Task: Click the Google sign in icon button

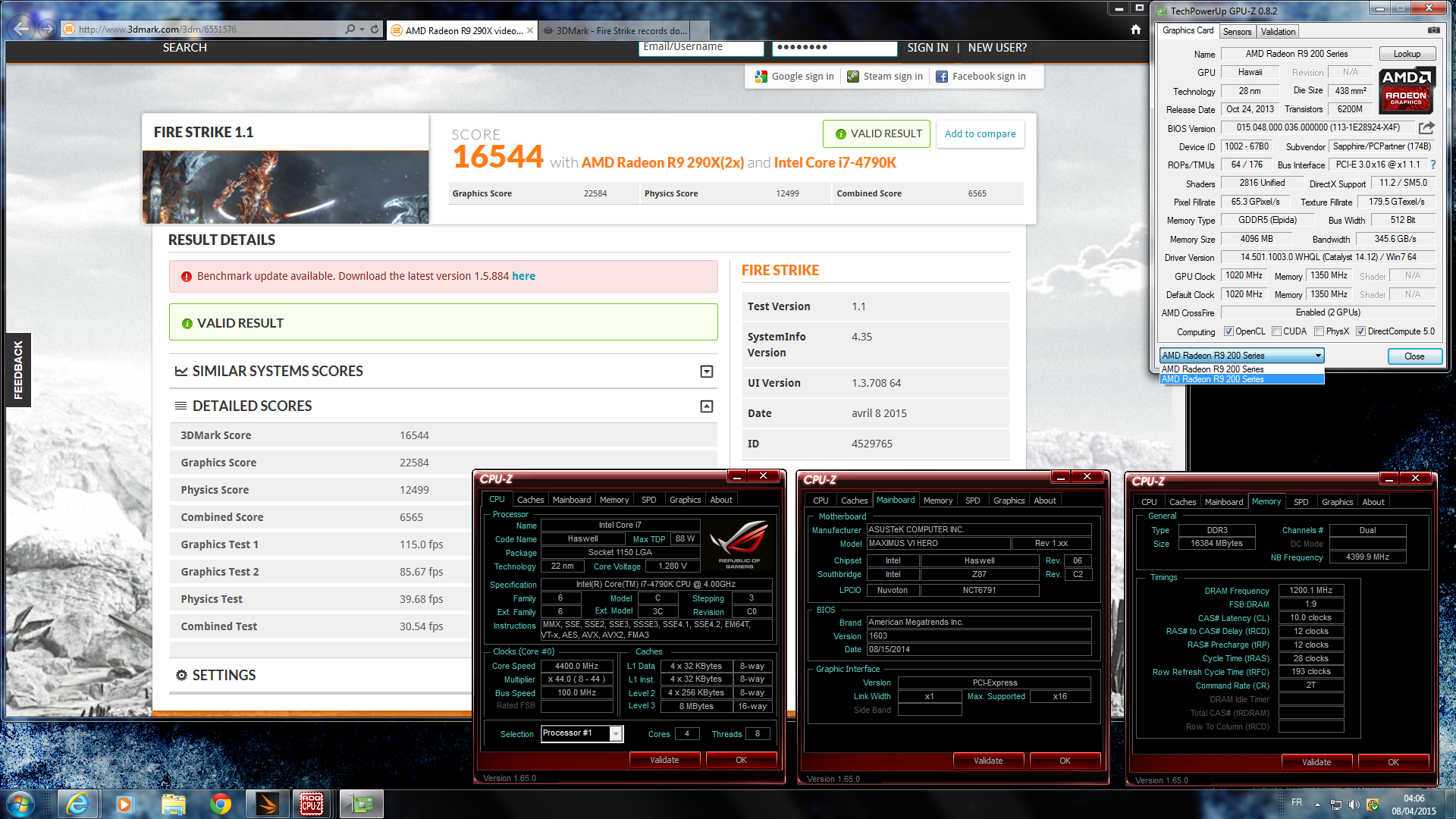Action: coord(794,77)
